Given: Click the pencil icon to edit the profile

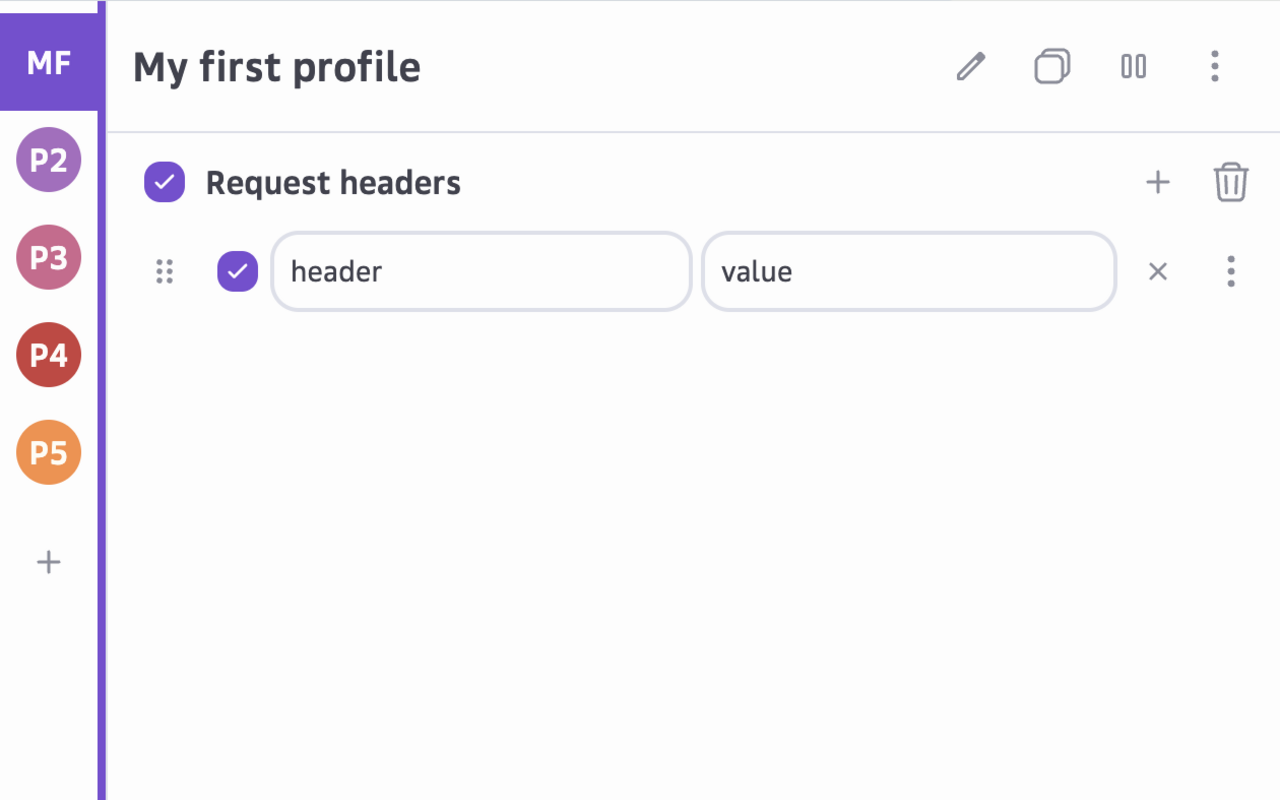Looking at the screenshot, I should coord(970,67).
